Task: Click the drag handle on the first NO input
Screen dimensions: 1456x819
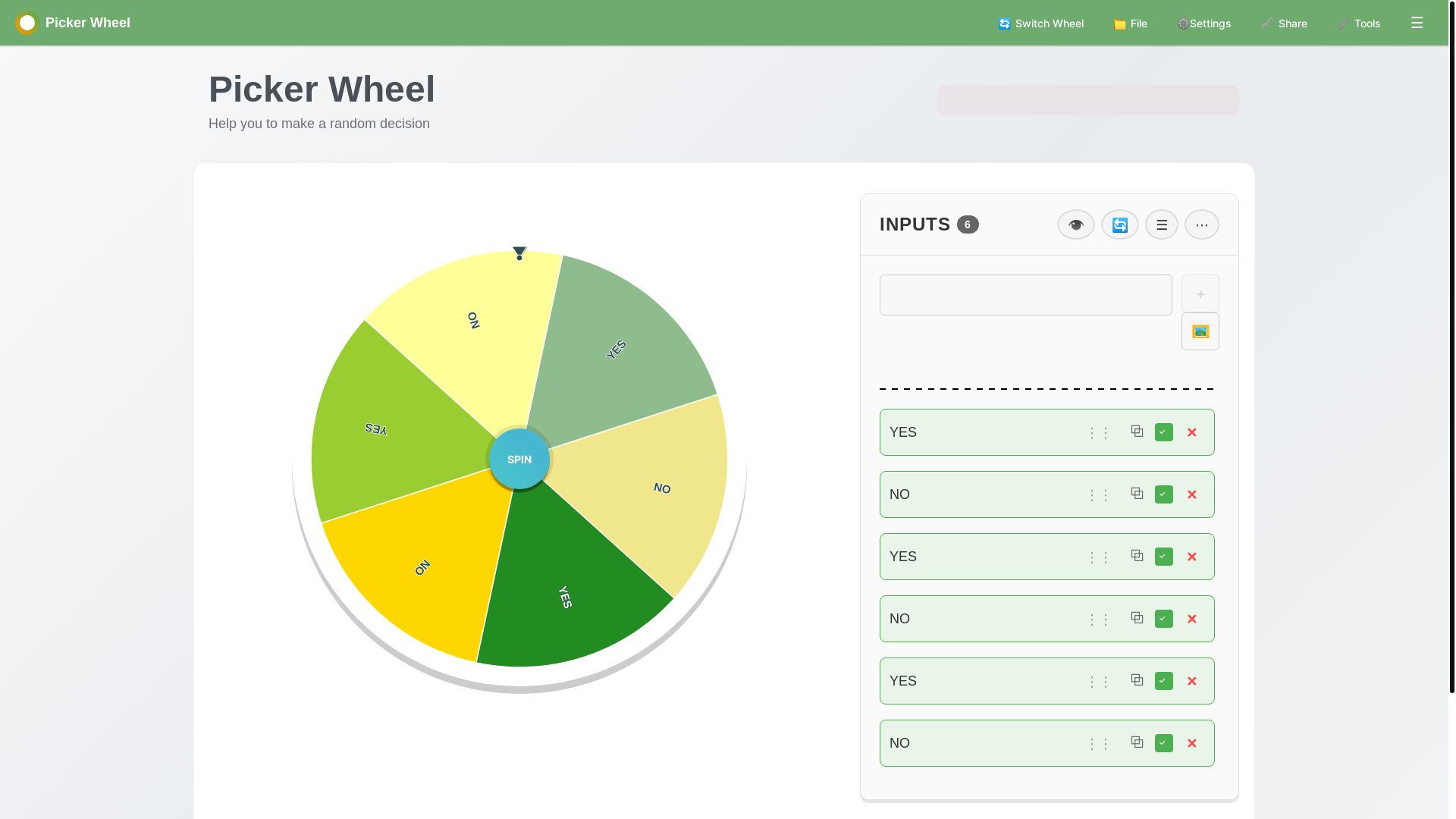Action: 1099,495
